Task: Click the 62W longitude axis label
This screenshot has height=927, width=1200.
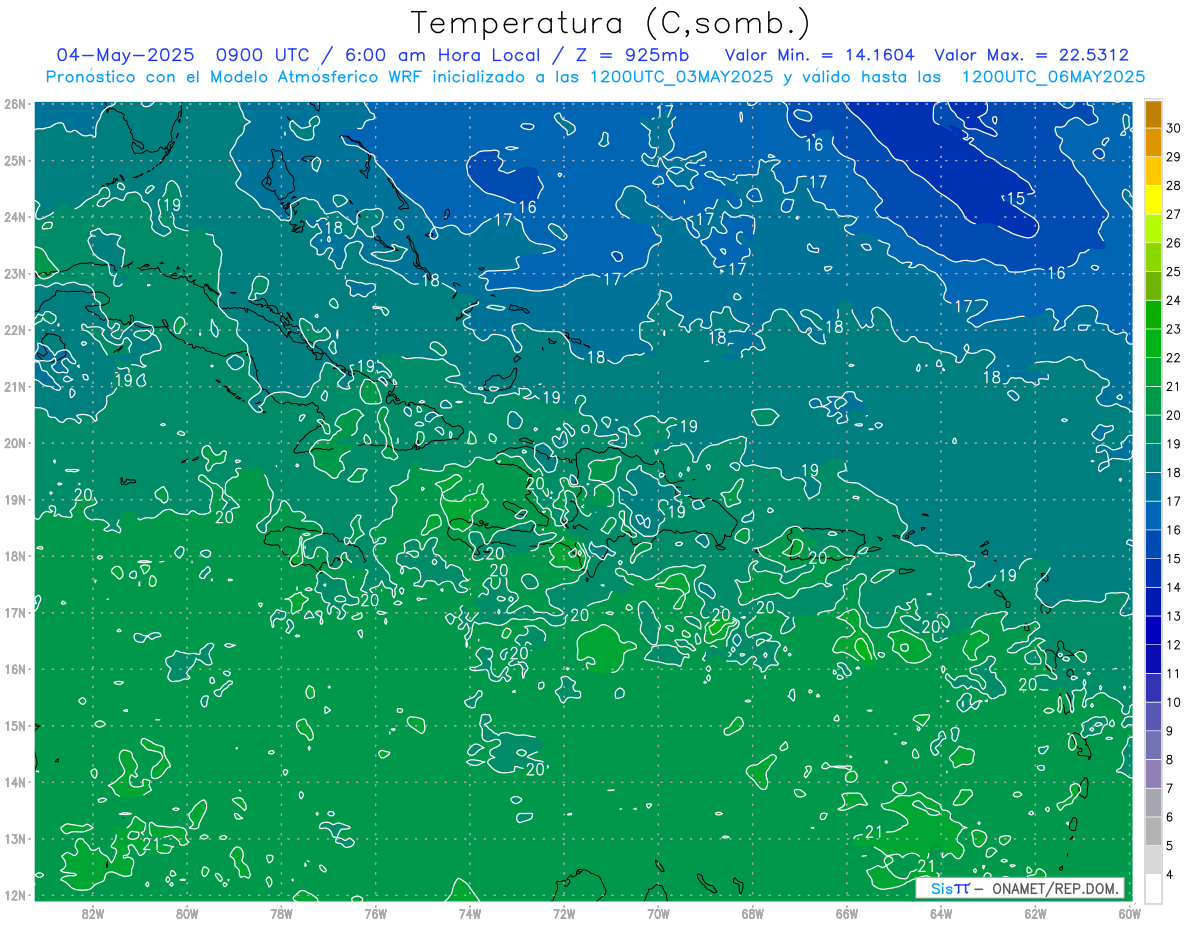Action: point(1035,912)
